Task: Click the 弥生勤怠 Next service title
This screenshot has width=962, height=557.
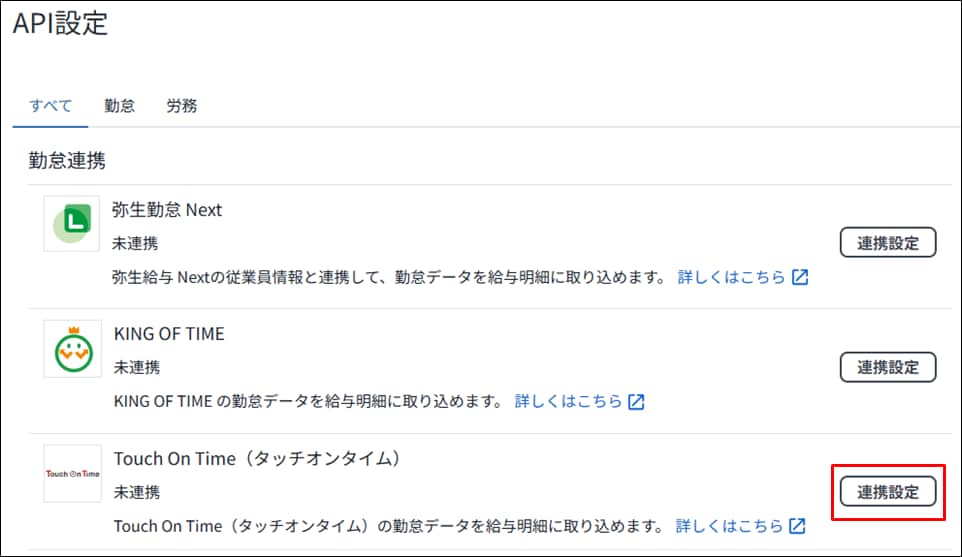Action: [x=168, y=210]
